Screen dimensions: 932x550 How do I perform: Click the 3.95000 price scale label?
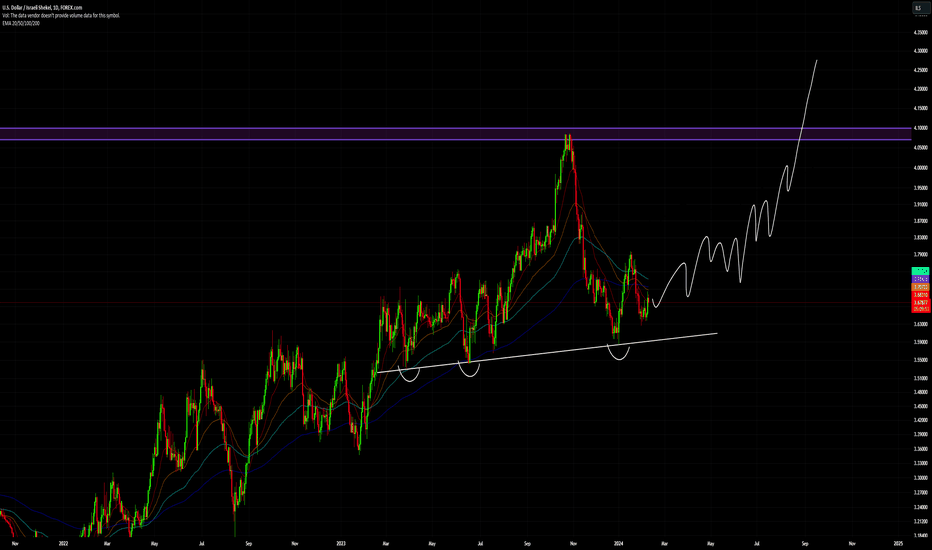click(920, 188)
